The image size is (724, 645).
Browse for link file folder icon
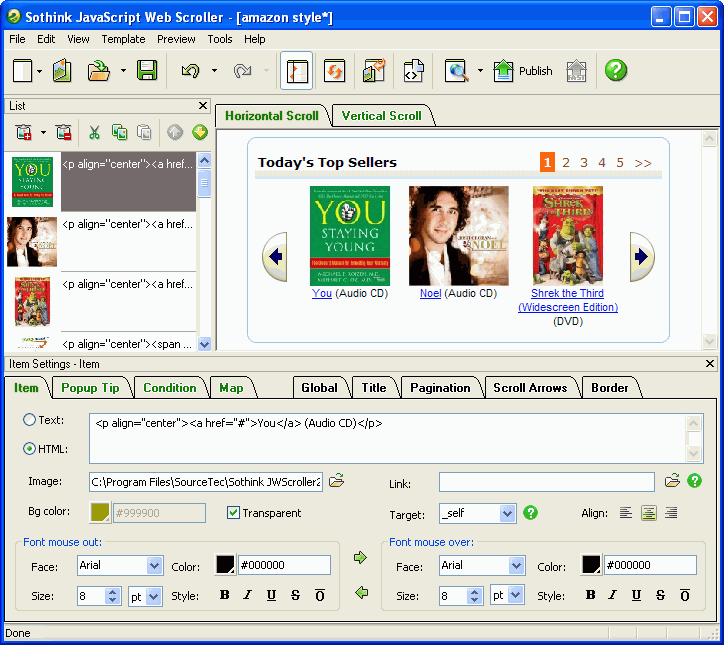(x=672, y=481)
